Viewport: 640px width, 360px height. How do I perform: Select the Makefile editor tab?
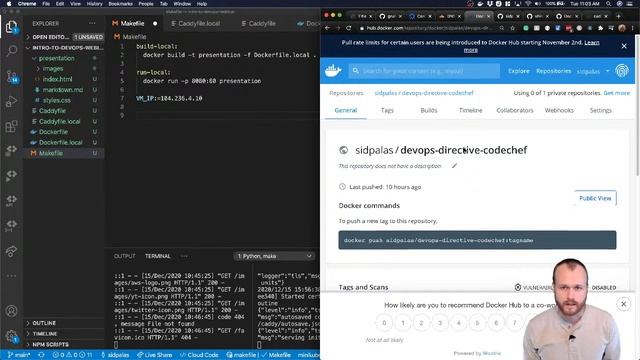(x=134, y=24)
